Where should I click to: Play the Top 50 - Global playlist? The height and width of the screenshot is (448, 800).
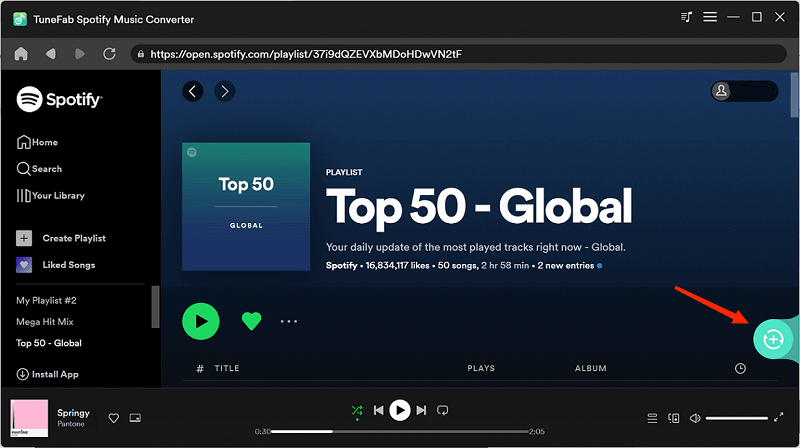point(201,321)
